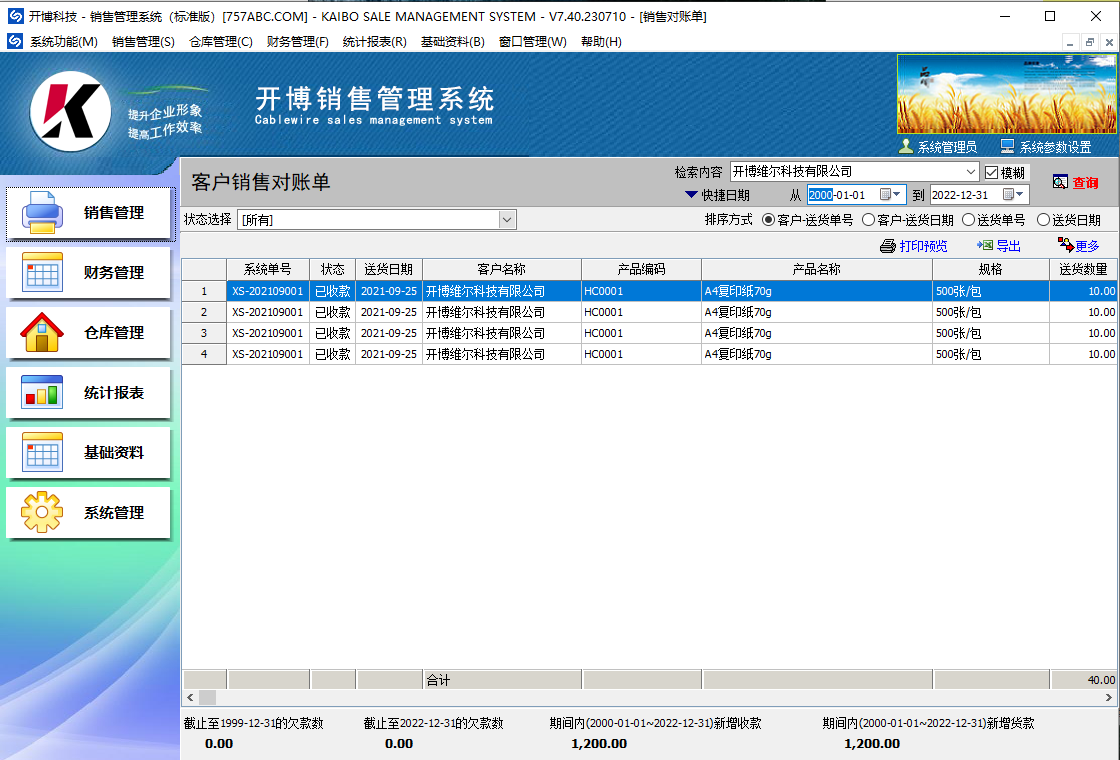Click the 导出 export icon
The width and height of the screenshot is (1120, 760).
pos(985,245)
